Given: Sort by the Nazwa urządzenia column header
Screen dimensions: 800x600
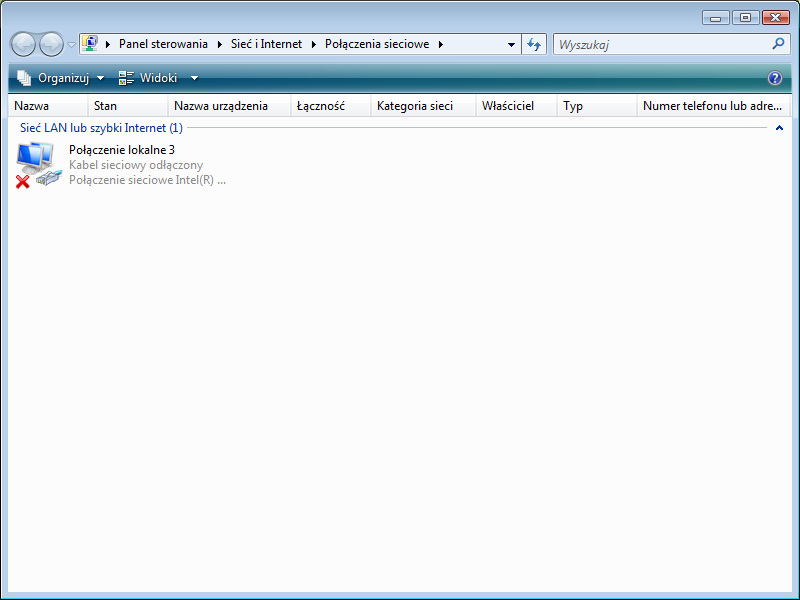Looking at the screenshot, I should 230,106.
